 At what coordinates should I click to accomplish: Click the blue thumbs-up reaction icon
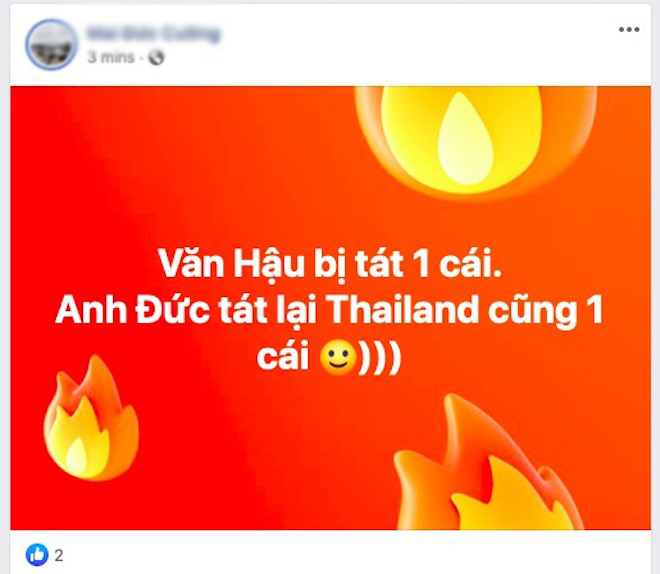pyautogui.click(x=37, y=555)
